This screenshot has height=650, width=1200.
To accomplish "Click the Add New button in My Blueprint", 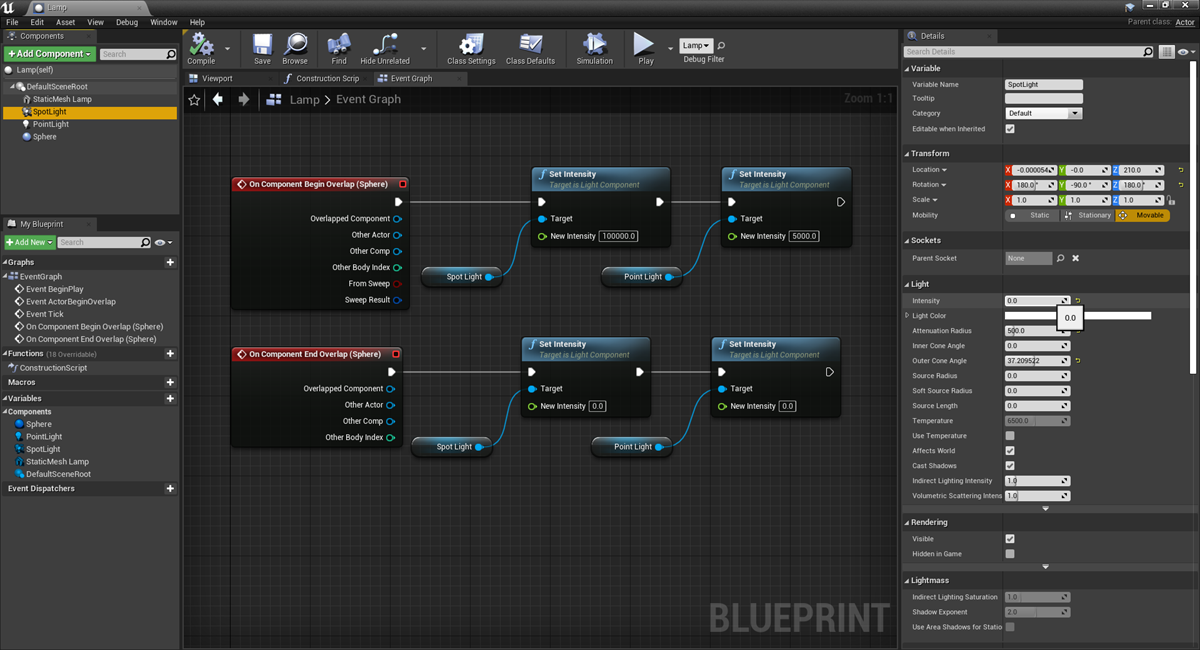I will [x=29, y=241].
